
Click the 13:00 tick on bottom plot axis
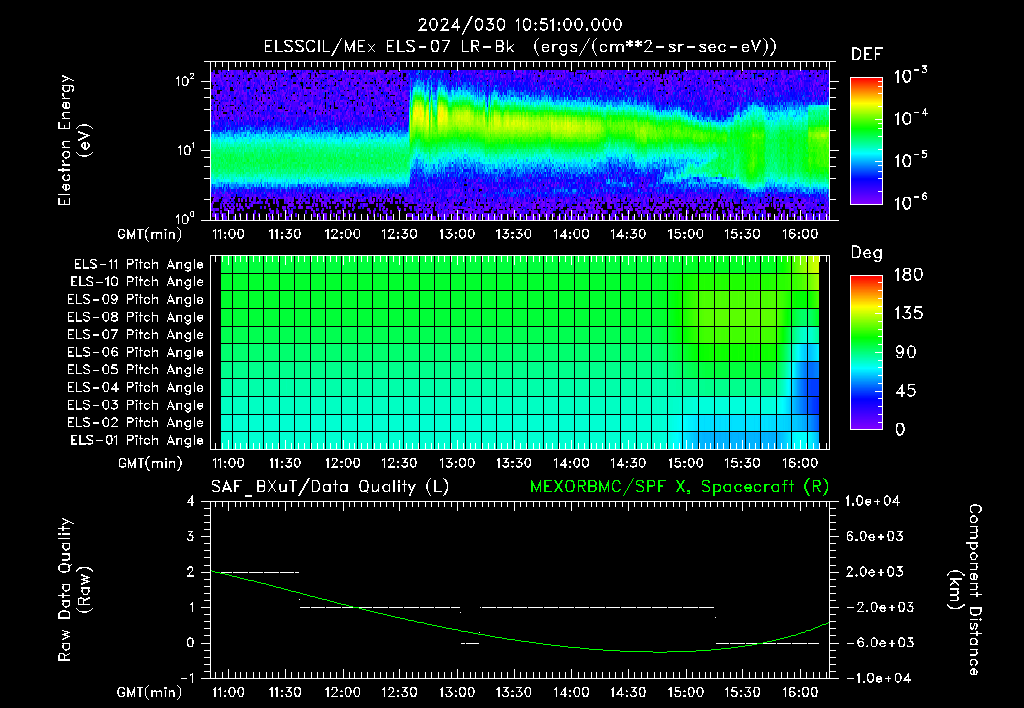pos(456,692)
